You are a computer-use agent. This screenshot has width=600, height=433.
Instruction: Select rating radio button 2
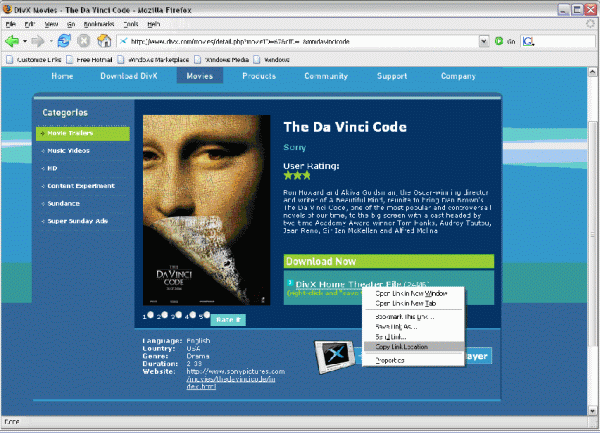tap(165, 315)
